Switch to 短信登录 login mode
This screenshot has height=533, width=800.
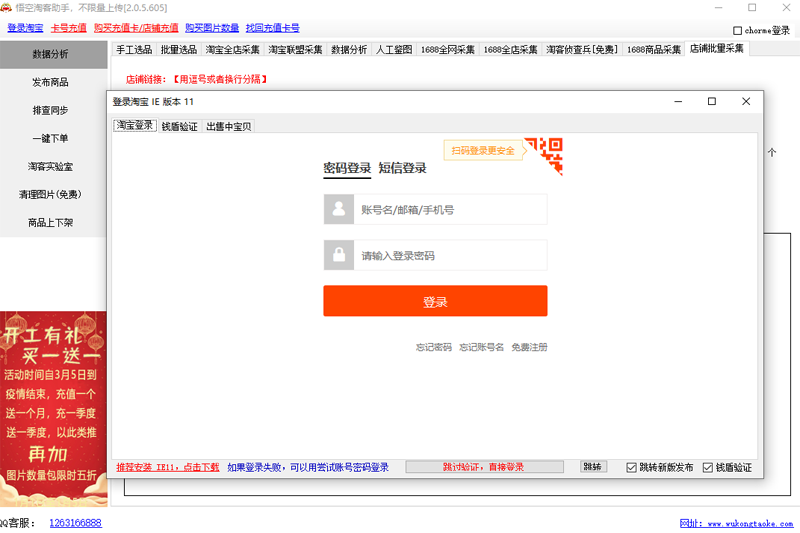402,168
